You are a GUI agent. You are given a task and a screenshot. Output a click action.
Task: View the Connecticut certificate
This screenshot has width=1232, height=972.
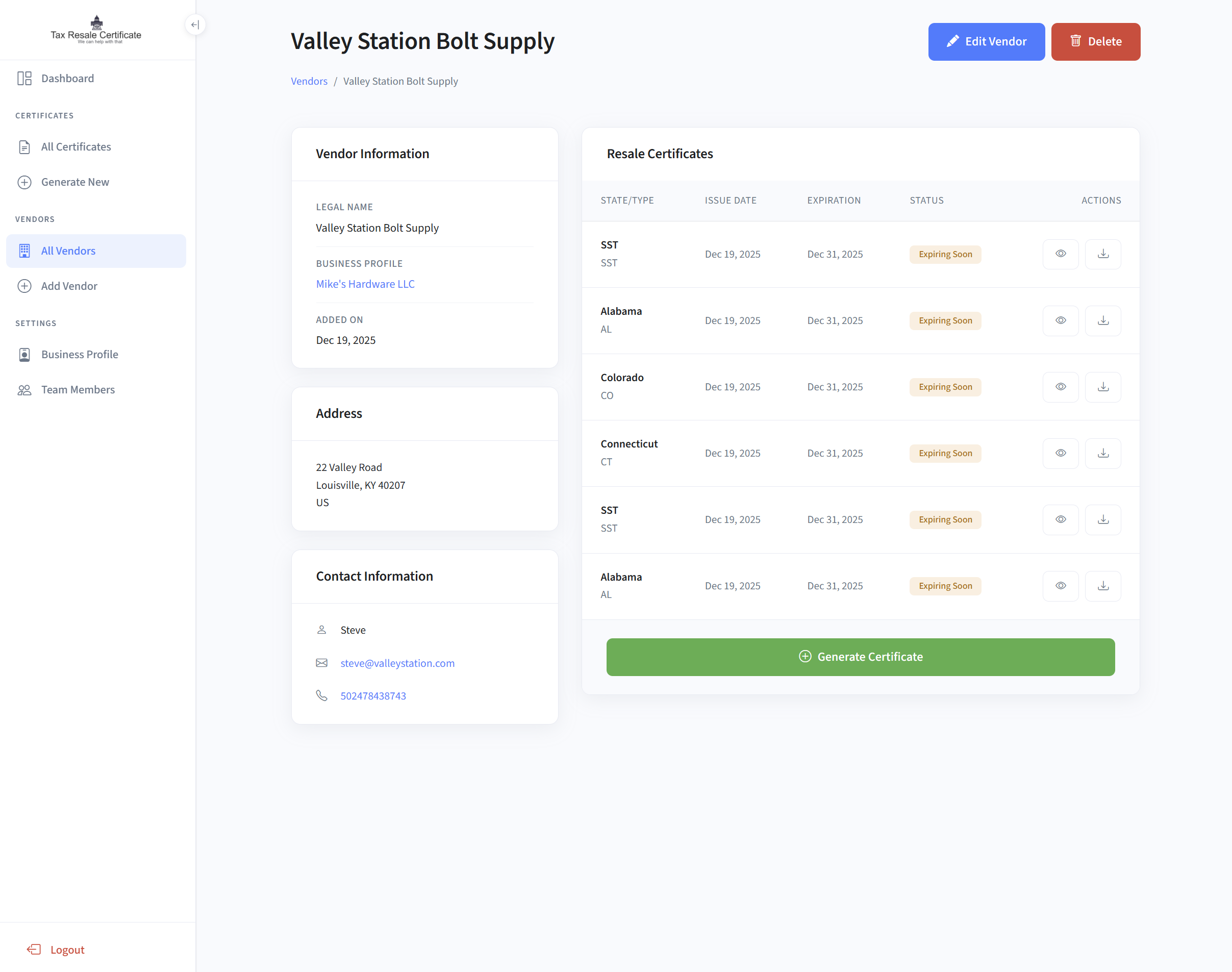pos(1060,453)
